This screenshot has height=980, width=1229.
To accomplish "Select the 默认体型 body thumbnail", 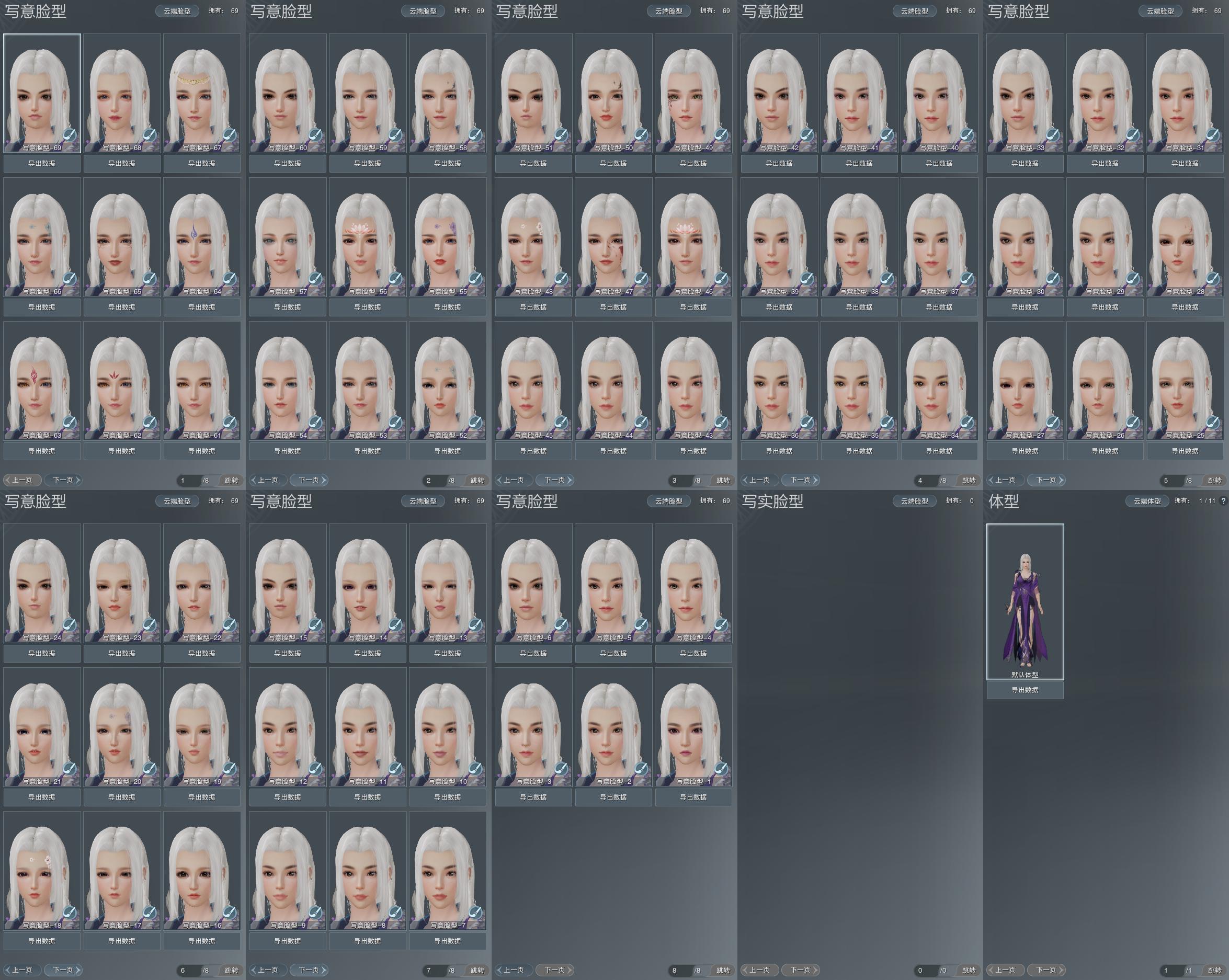I will point(1025,601).
